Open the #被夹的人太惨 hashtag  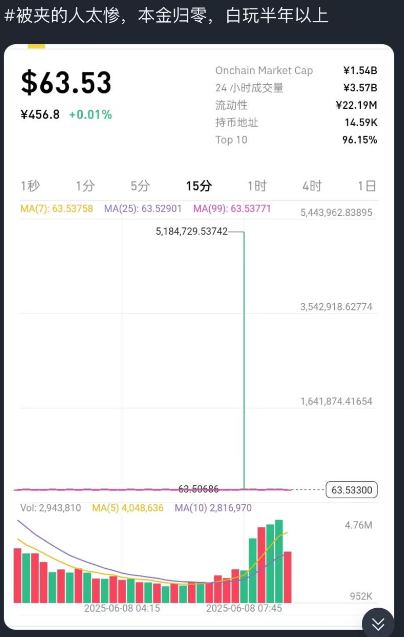(x=62, y=15)
